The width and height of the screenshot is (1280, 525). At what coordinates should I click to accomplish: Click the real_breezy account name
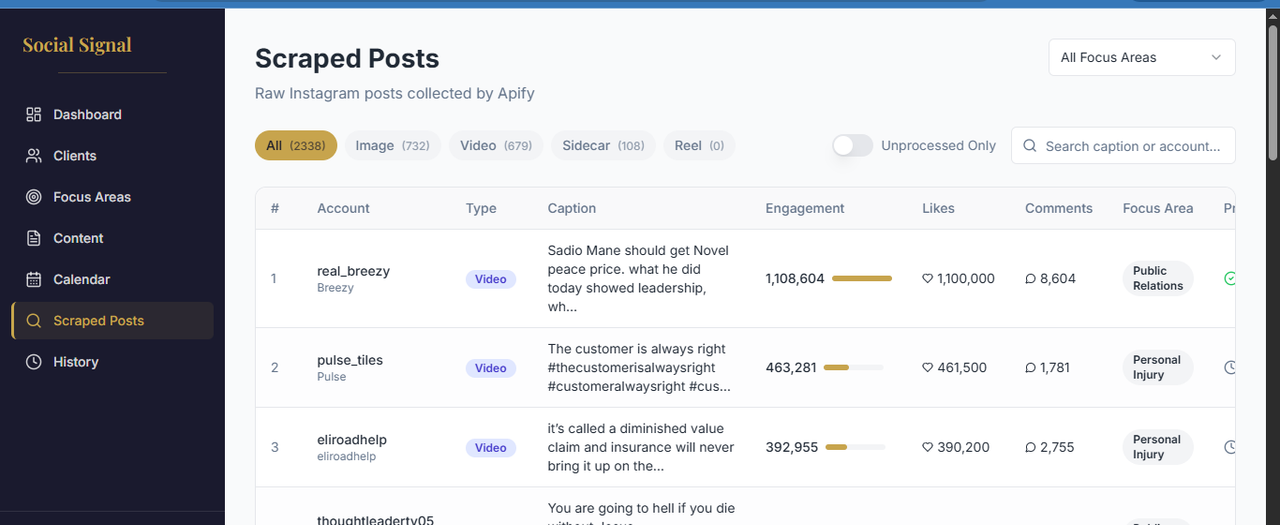point(353,271)
